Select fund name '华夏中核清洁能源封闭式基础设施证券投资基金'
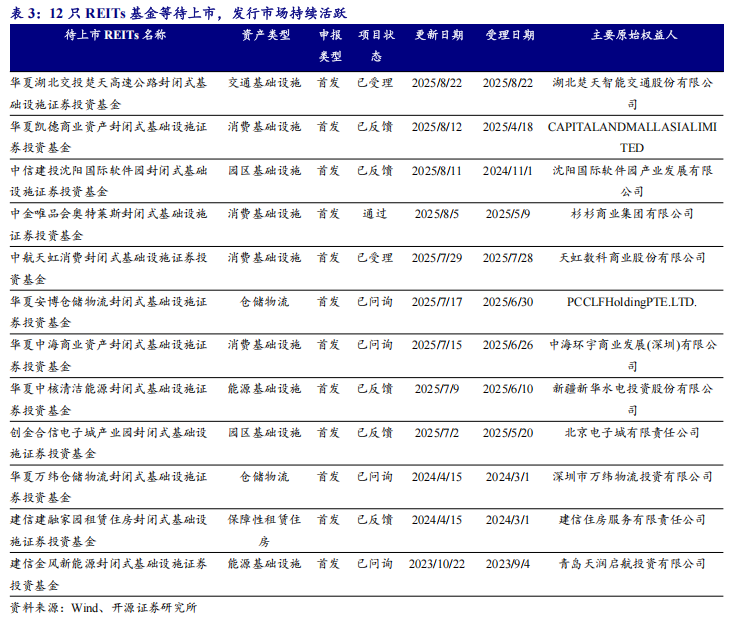The image size is (739, 620). point(108,400)
